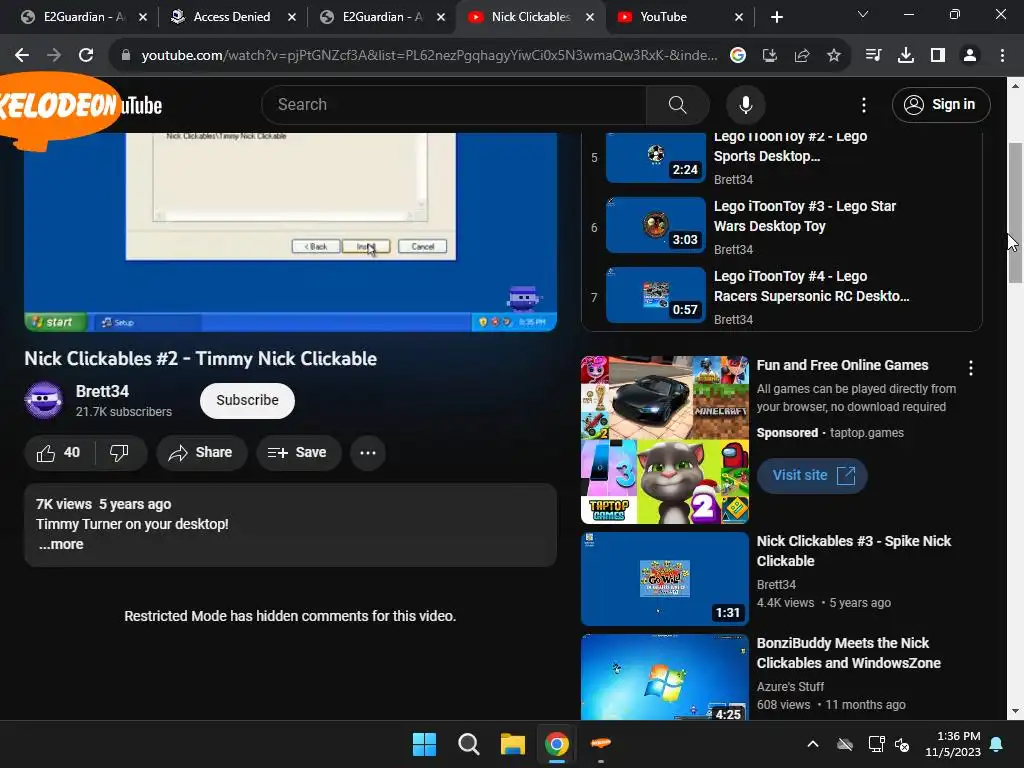Expand the description with ...more

point(61,544)
